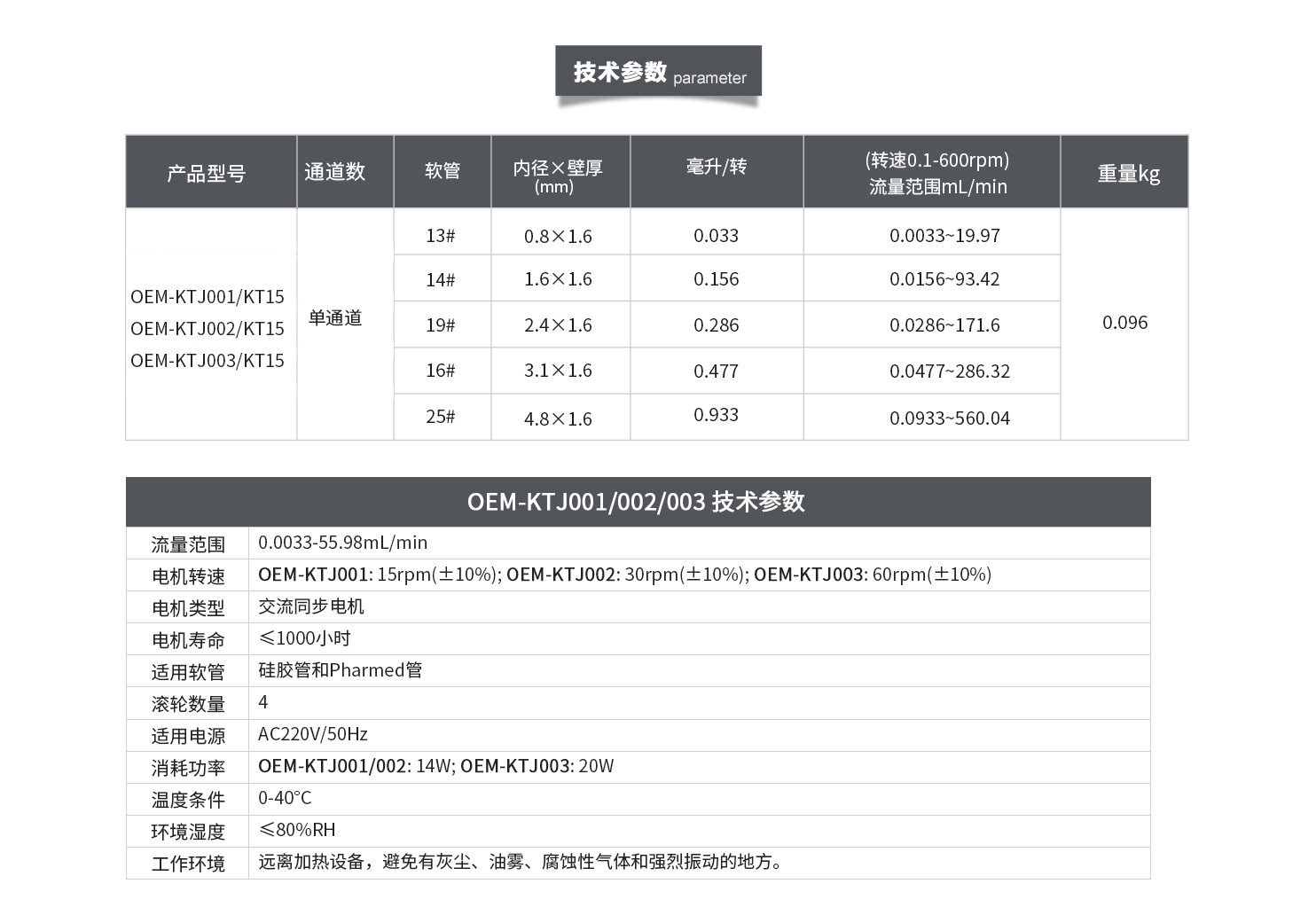This screenshot has height=915, width=1316.
Task: Click the OEM-KTJ003/KT15 model text
Action: [208, 361]
